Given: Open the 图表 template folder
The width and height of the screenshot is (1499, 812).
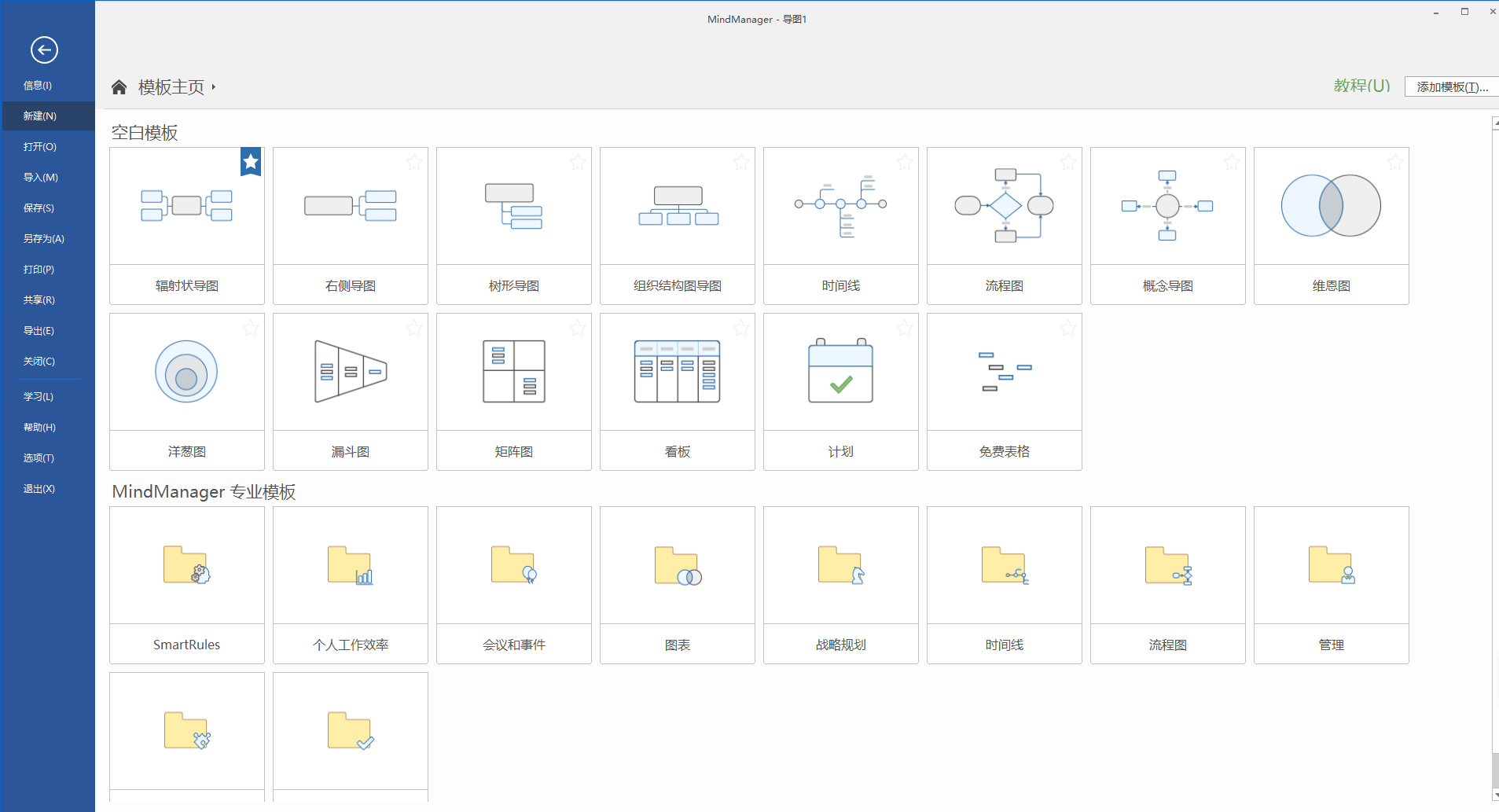Looking at the screenshot, I should [678, 585].
